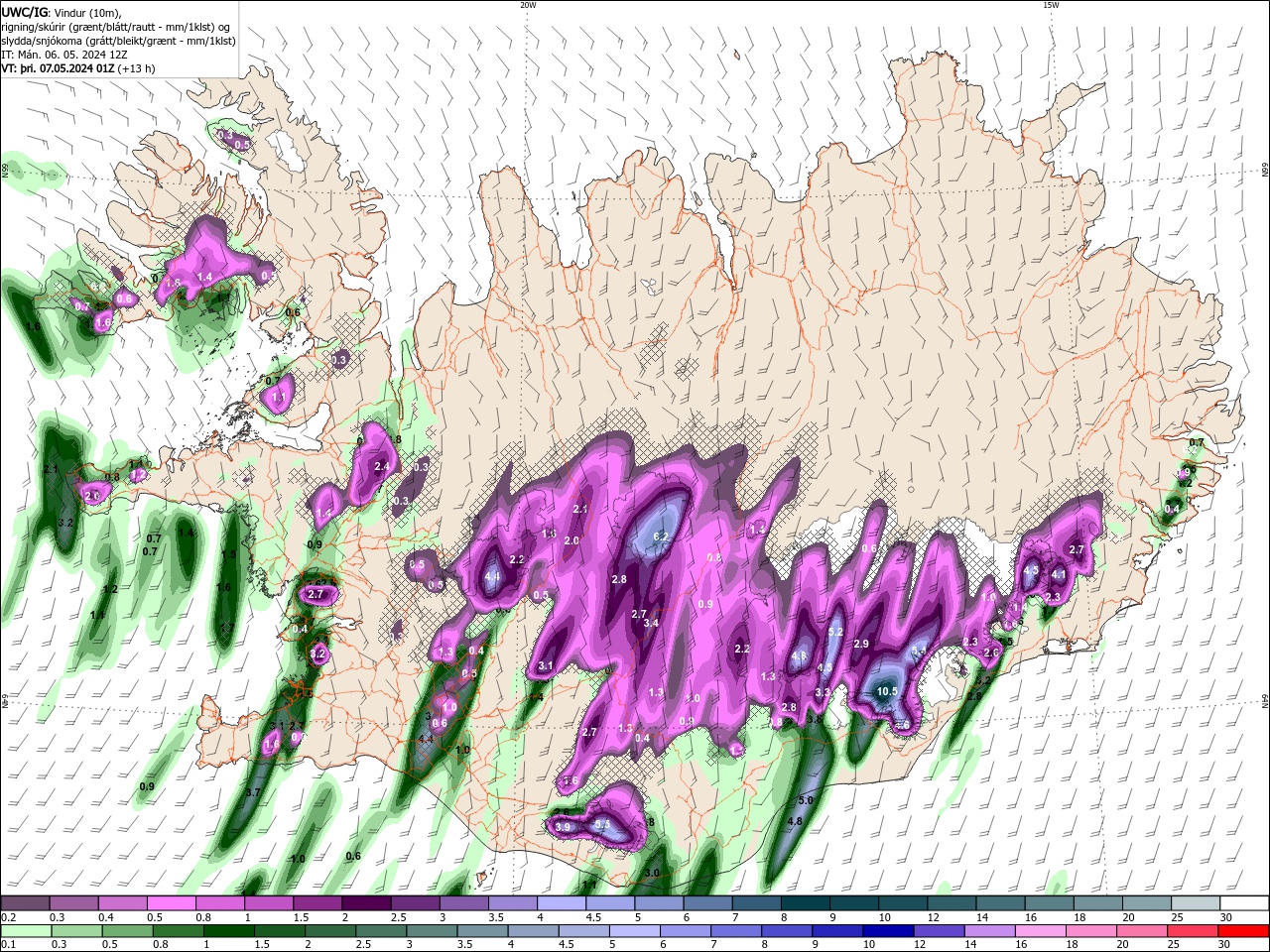Pick the bottom legend row swatch labeled 0.8

[x=180, y=931]
